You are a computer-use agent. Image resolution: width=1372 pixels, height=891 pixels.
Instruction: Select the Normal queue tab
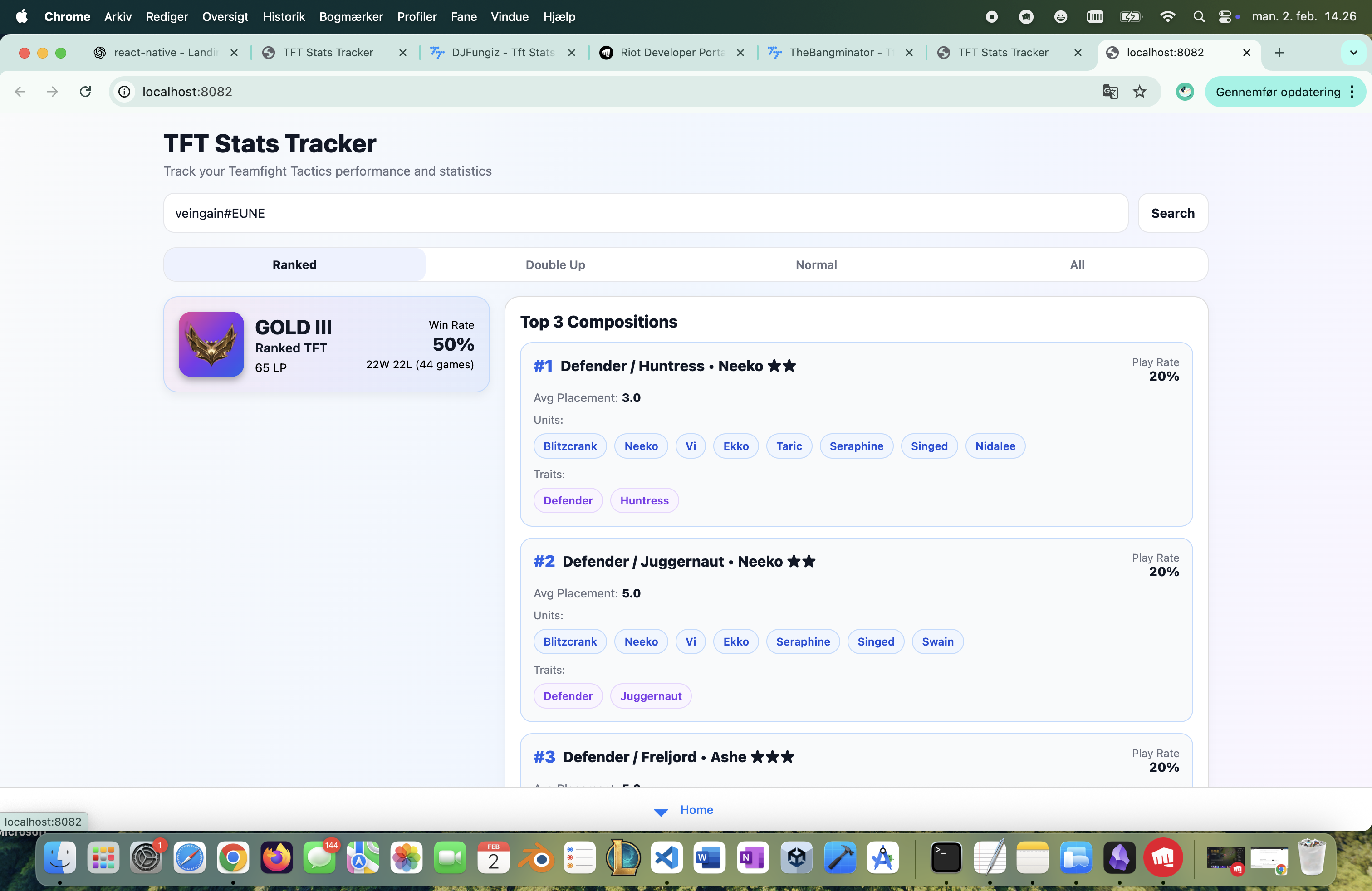816,264
